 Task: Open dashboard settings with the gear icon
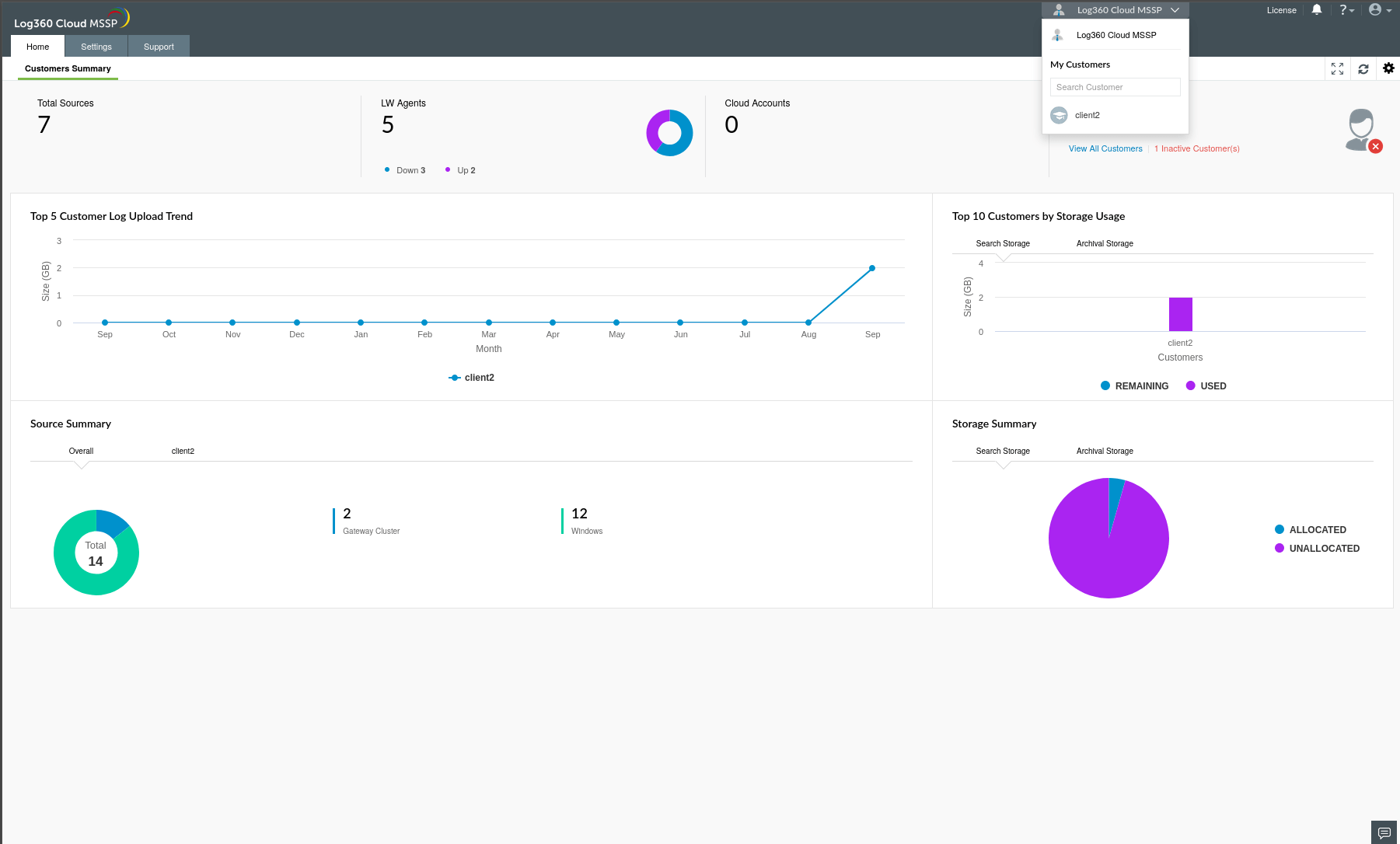(x=1388, y=68)
